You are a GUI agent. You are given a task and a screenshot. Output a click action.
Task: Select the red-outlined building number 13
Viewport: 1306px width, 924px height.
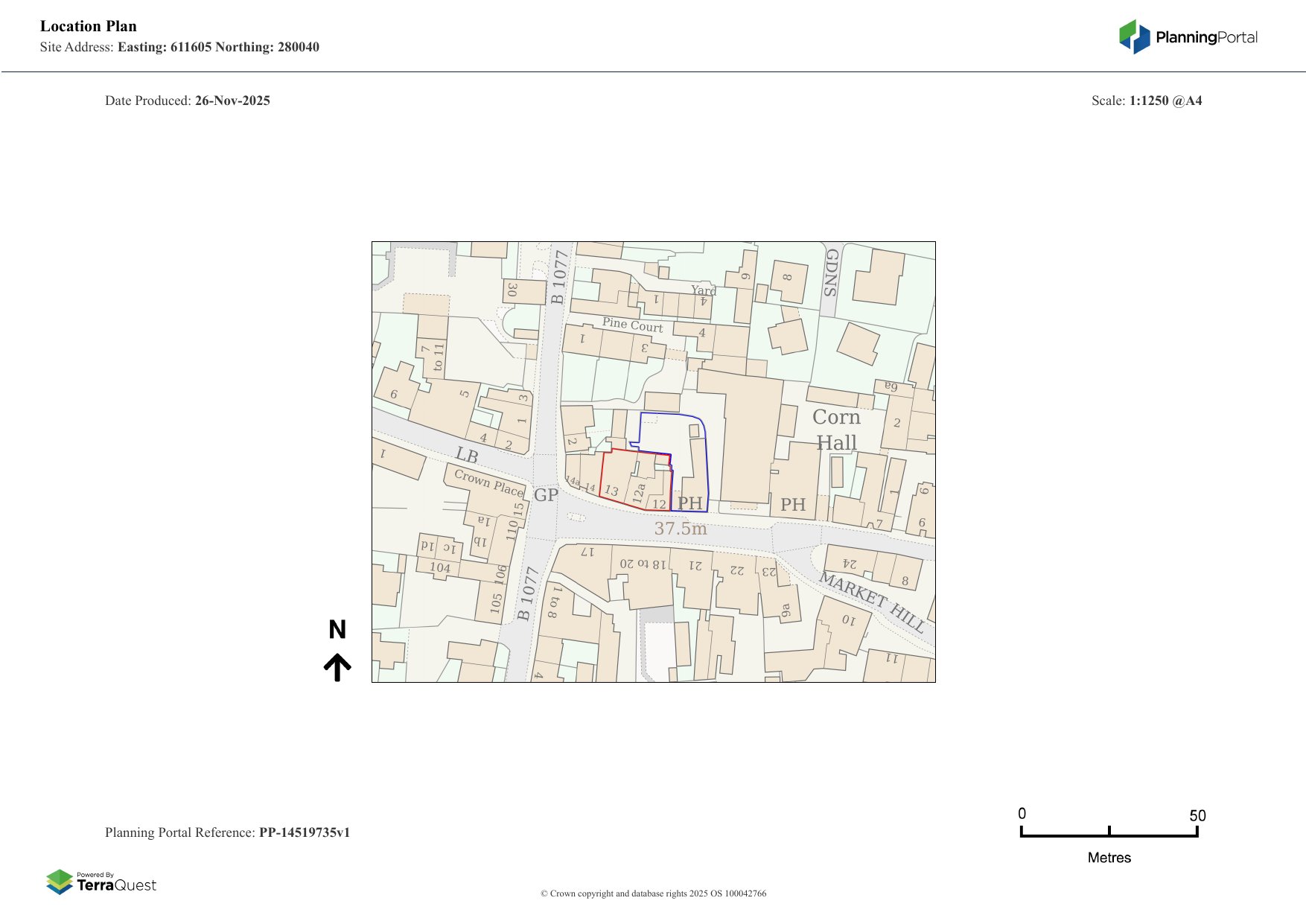tap(611, 491)
